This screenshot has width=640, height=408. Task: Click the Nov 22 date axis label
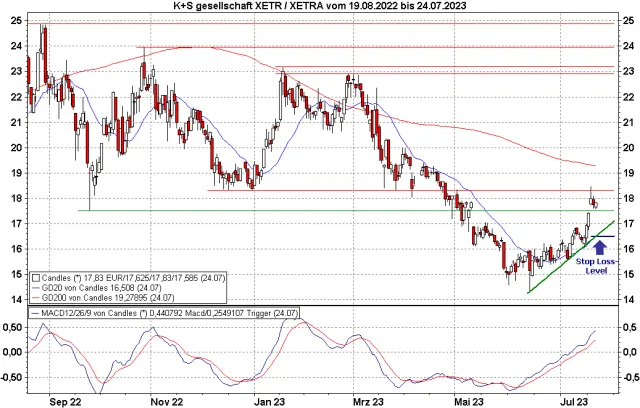[167, 402]
